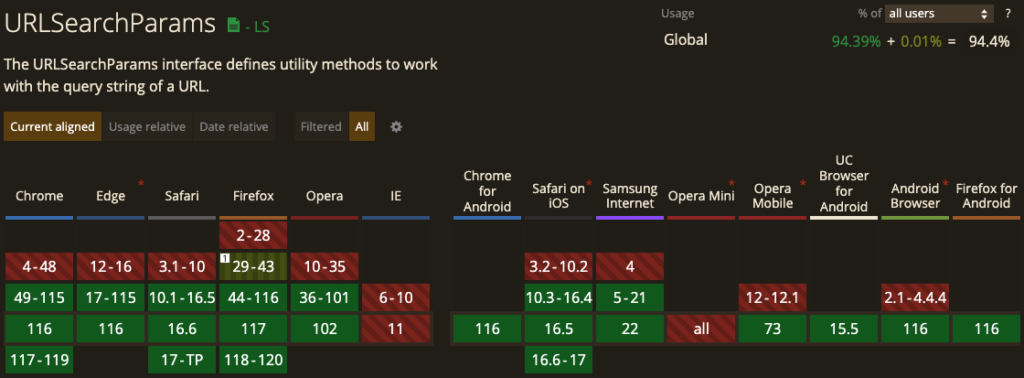Click the Samsung Internet column header
Image resolution: width=1024 pixels, height=378 pixels.
(630, 196)
